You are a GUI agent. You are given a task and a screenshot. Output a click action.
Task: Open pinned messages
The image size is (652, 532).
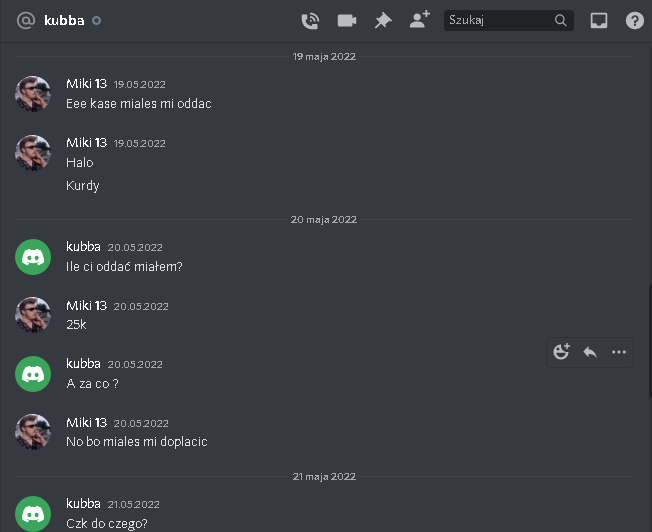383,20
